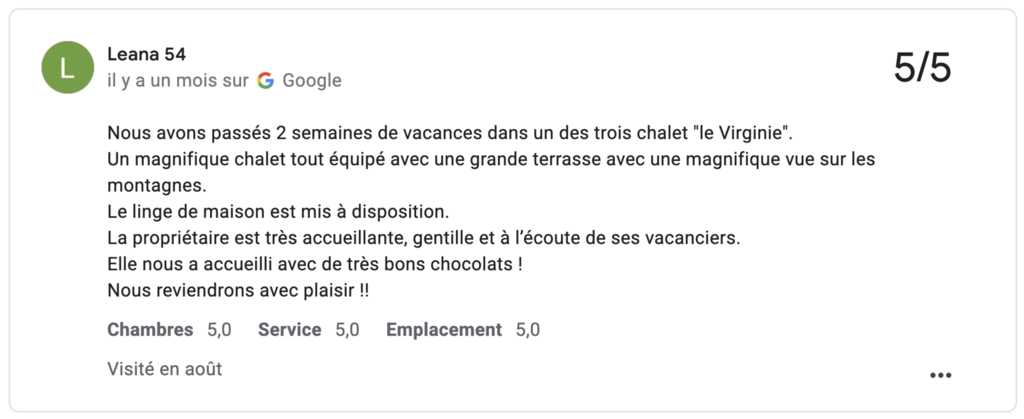Click the "il y a un mois sur" timestamp
The width and height of the screenshot is (1024, 419).
point(178,81)
